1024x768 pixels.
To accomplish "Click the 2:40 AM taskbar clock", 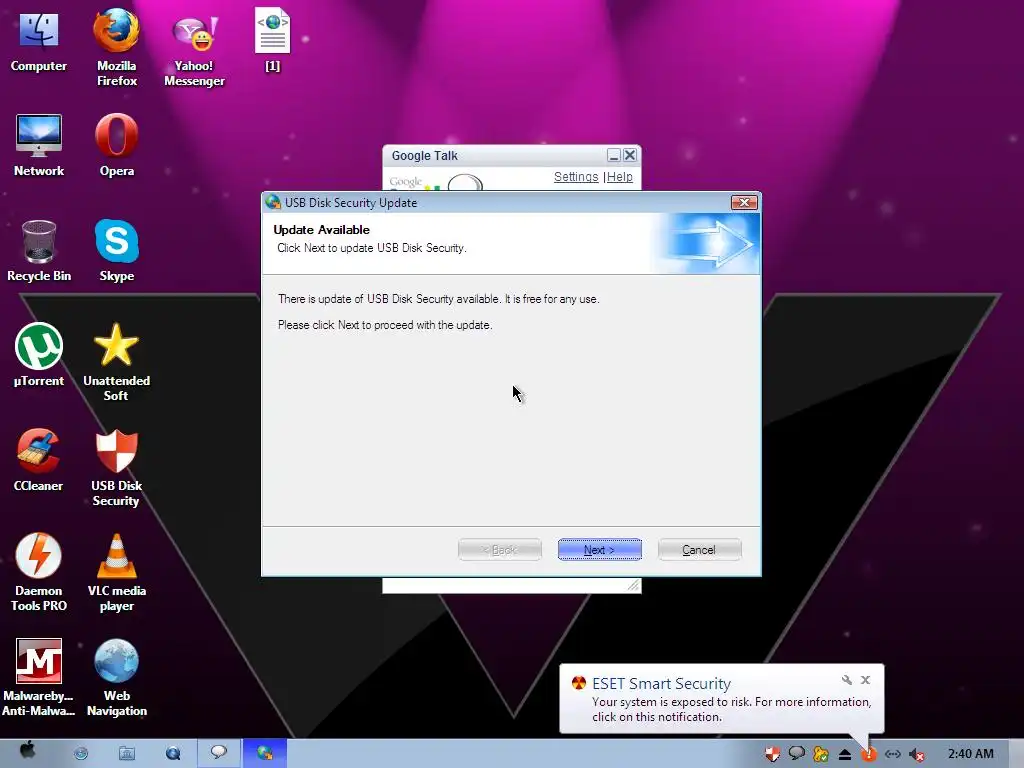I will pos(970,754).
